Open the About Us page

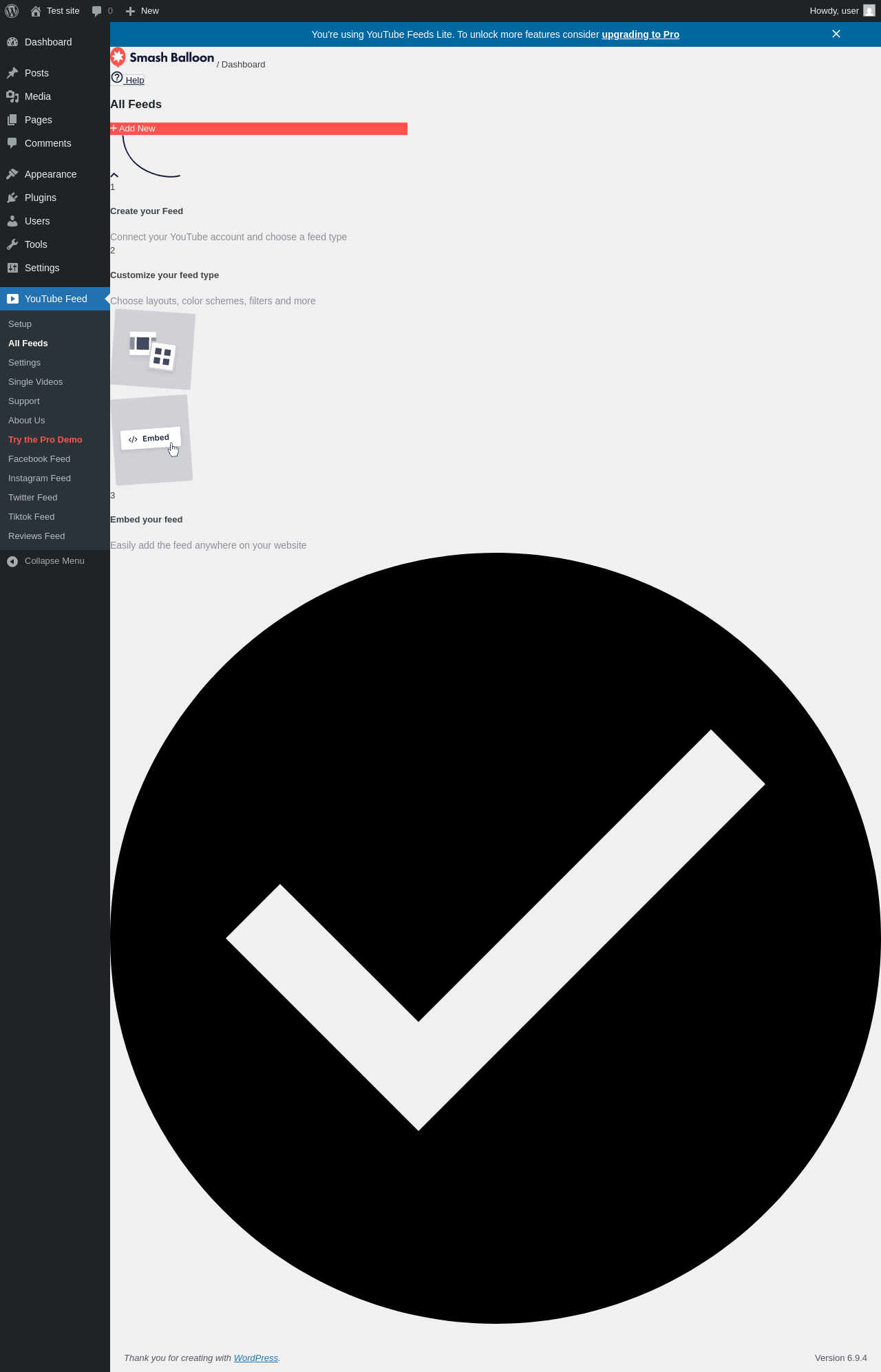pos(26,421)
